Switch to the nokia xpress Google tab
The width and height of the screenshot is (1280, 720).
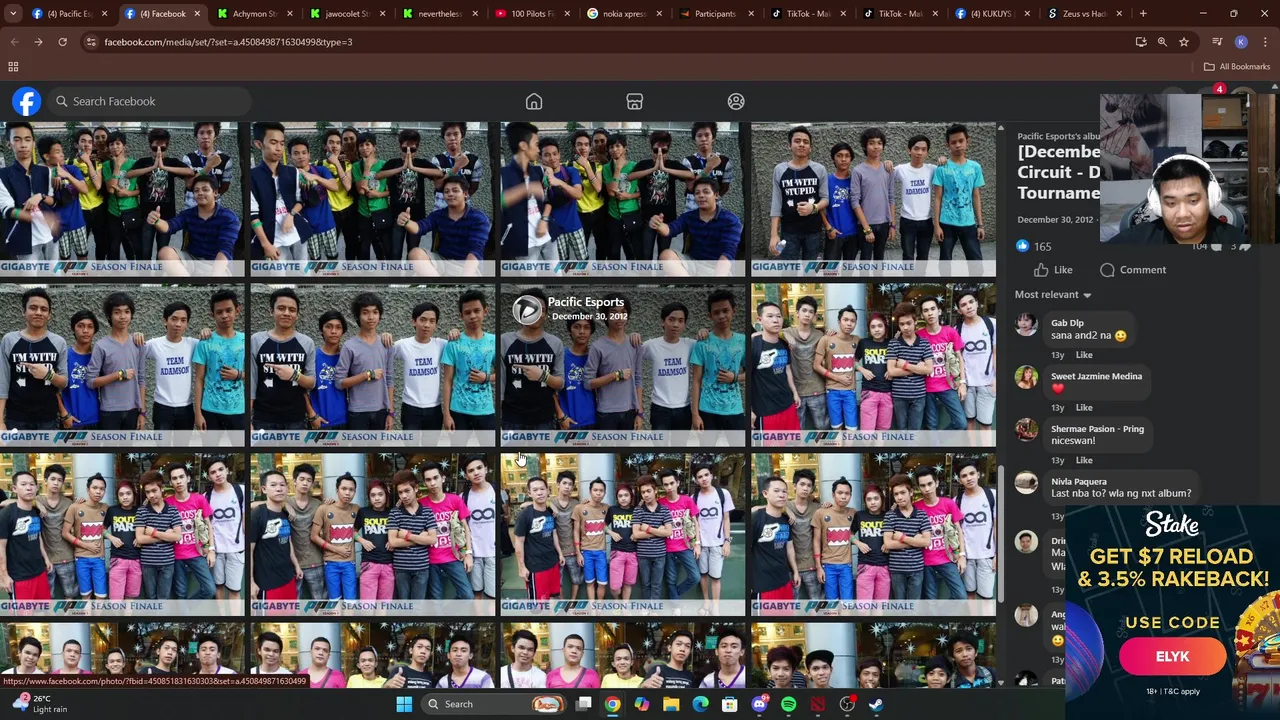click(623, 14)
